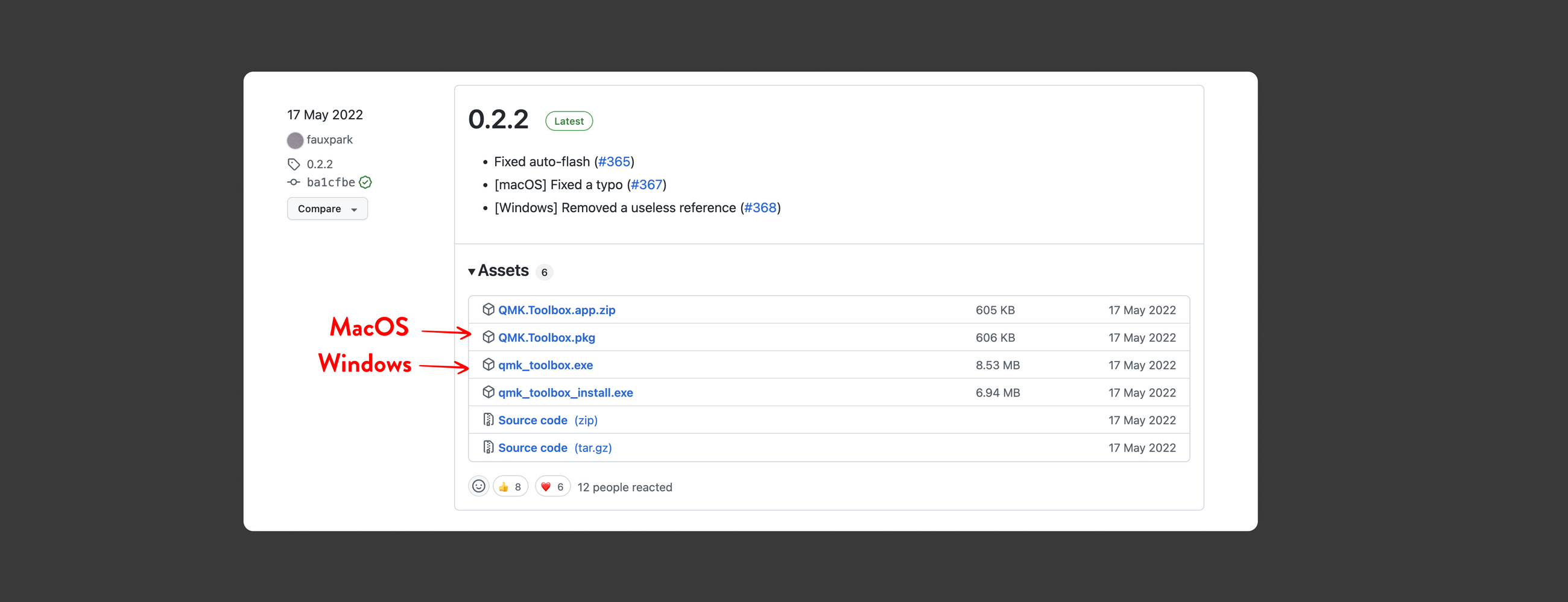Open pull request #368 link
The height and width of the screenshot is (602, 1568).
pyautogui.click(x=760, y=208)
